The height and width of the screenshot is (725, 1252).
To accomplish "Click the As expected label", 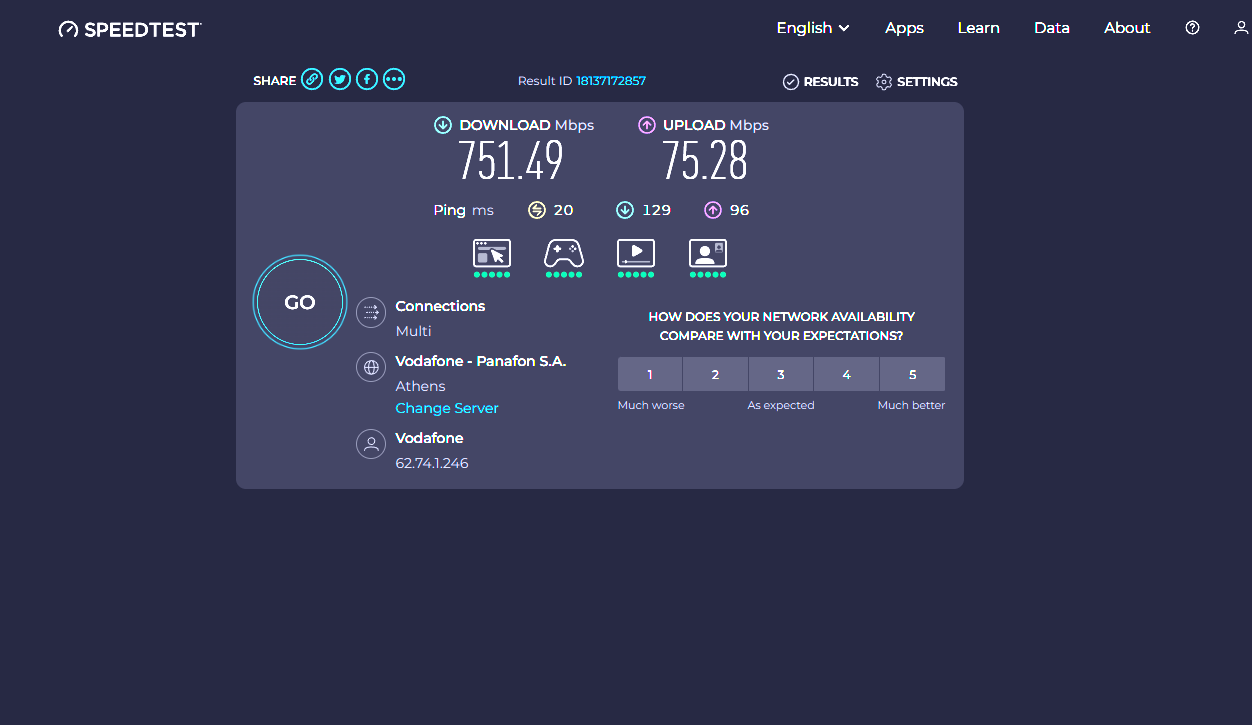I will (x=781, y=405).
